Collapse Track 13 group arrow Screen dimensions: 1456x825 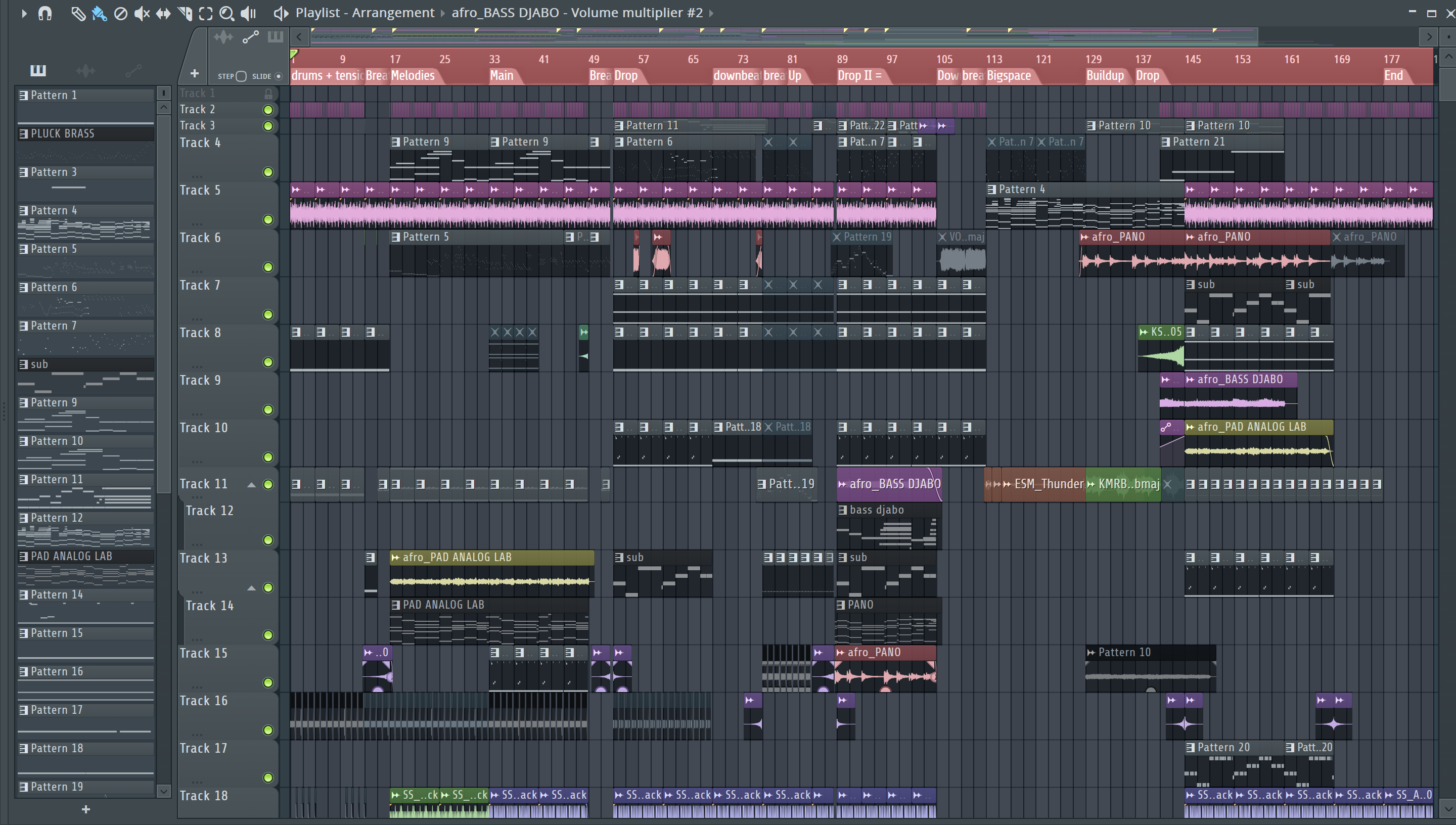[252, 588]
